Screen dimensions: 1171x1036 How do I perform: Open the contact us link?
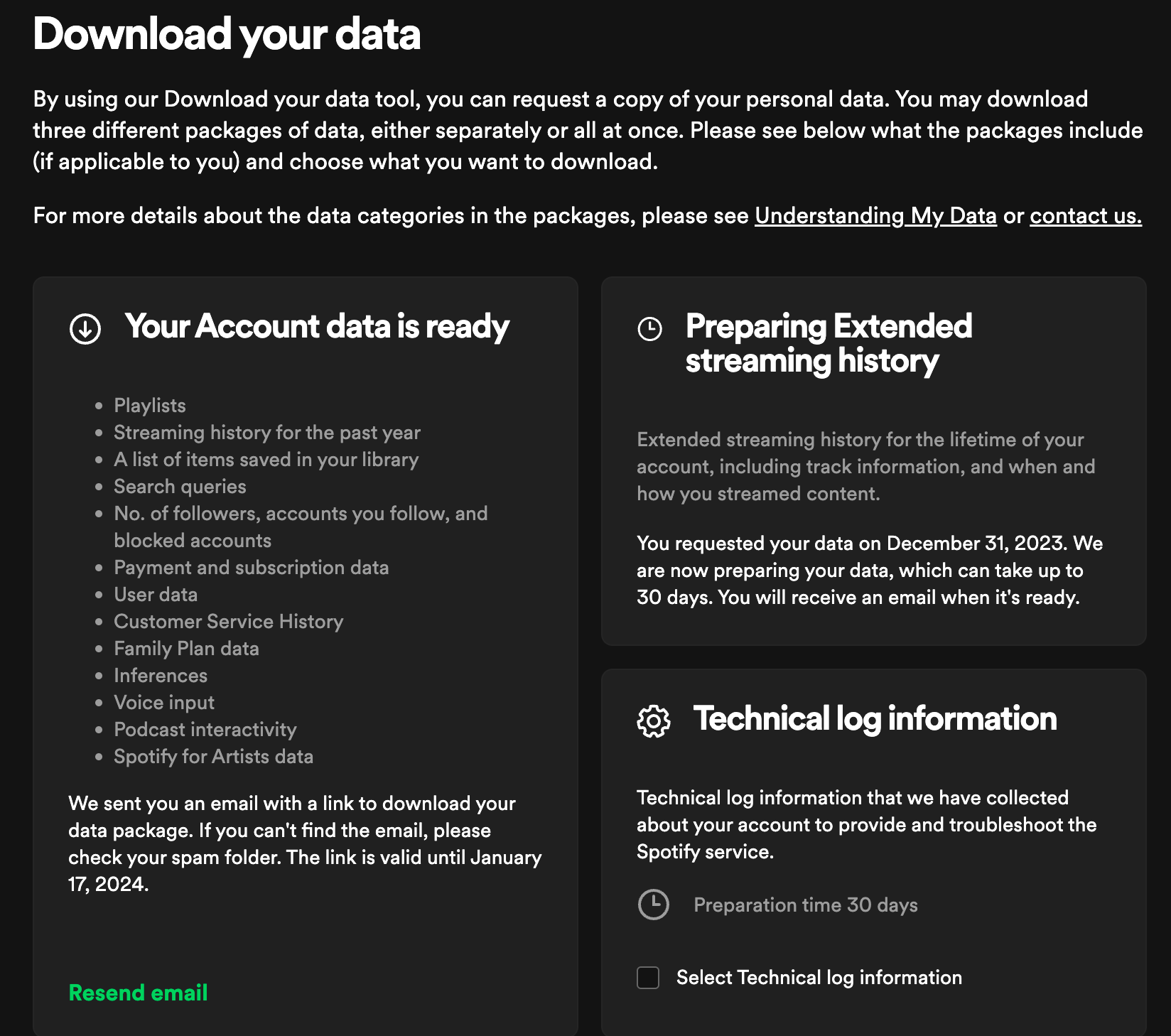pyautogui.click(x=1086, y=215)
